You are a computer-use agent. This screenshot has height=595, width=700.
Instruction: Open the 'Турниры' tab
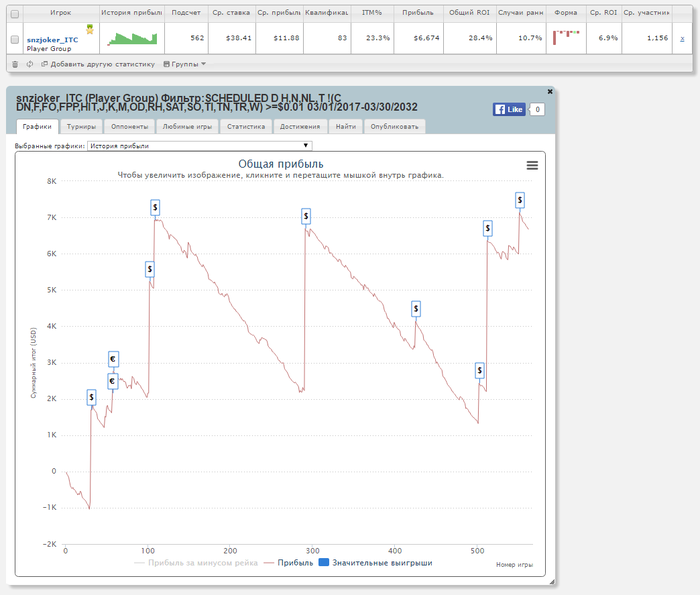tap(81, 127)
